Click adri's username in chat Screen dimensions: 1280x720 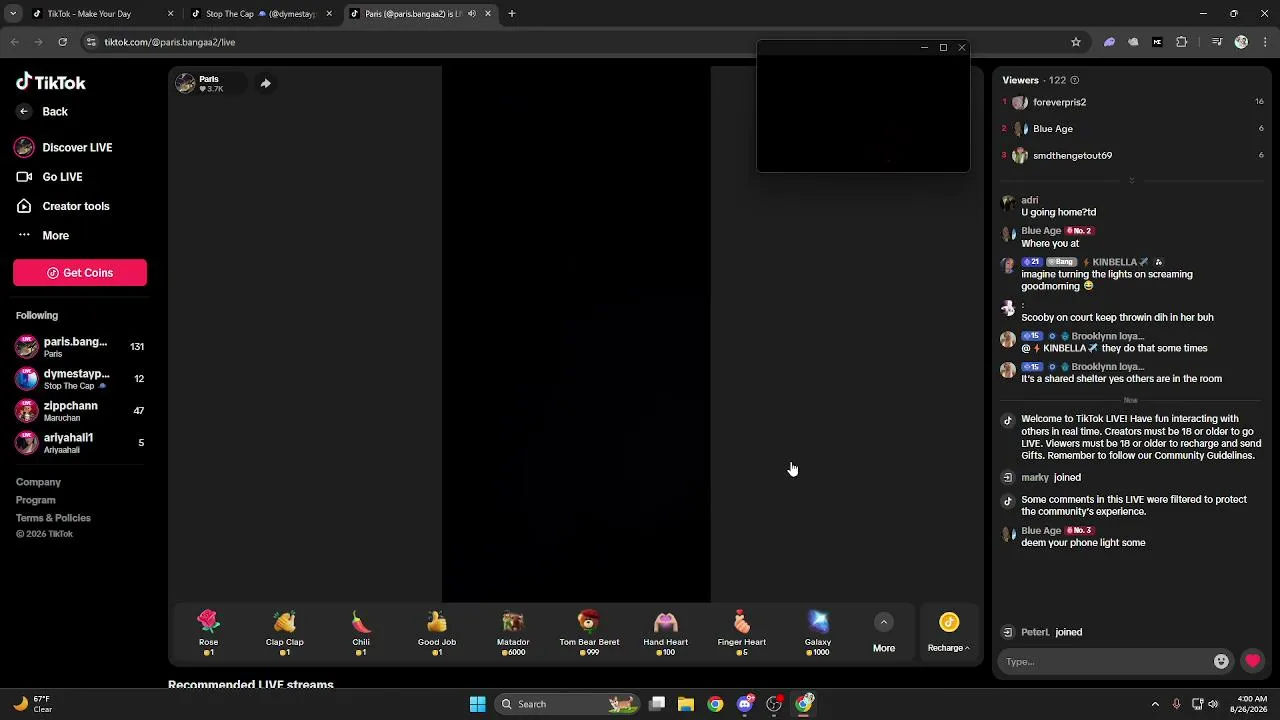click(1030, 200)
